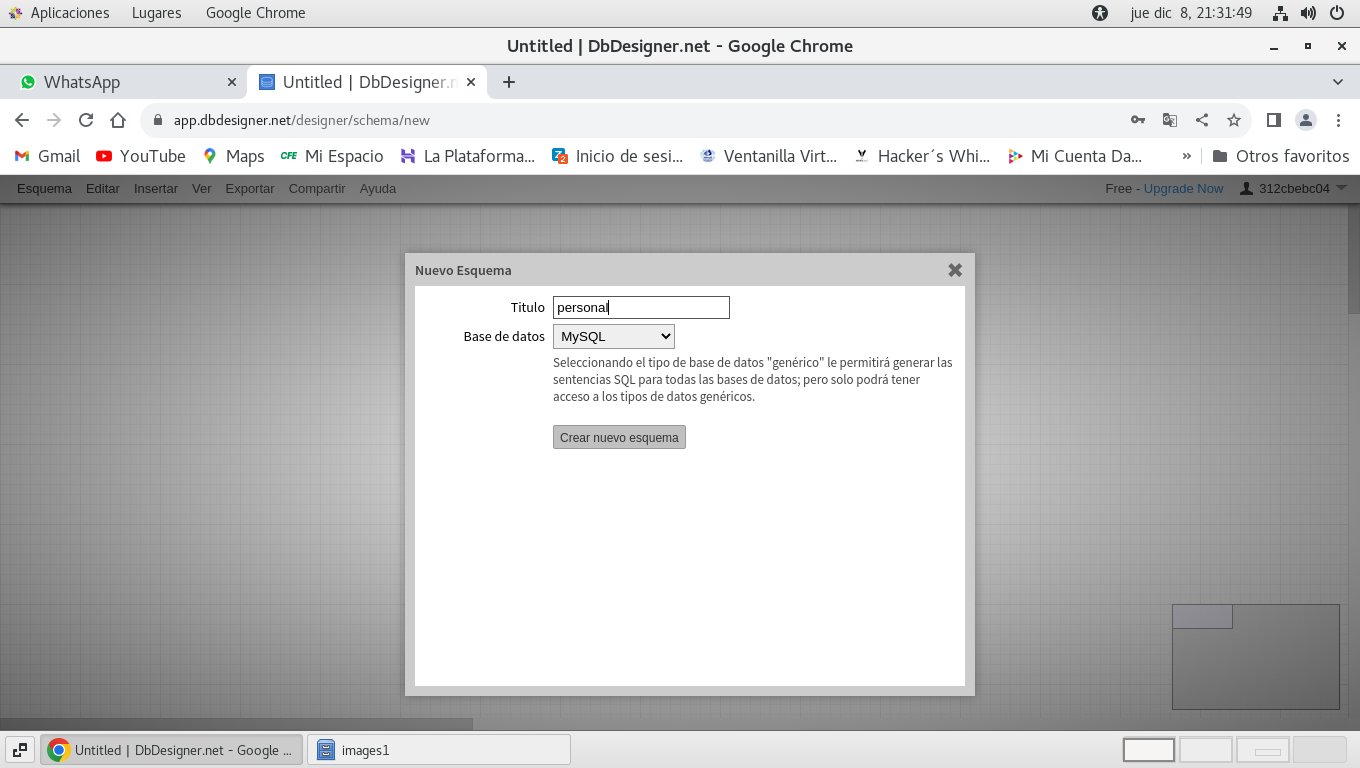Click the browser home icon
The image size is (1360, 768).
[118, 120]
